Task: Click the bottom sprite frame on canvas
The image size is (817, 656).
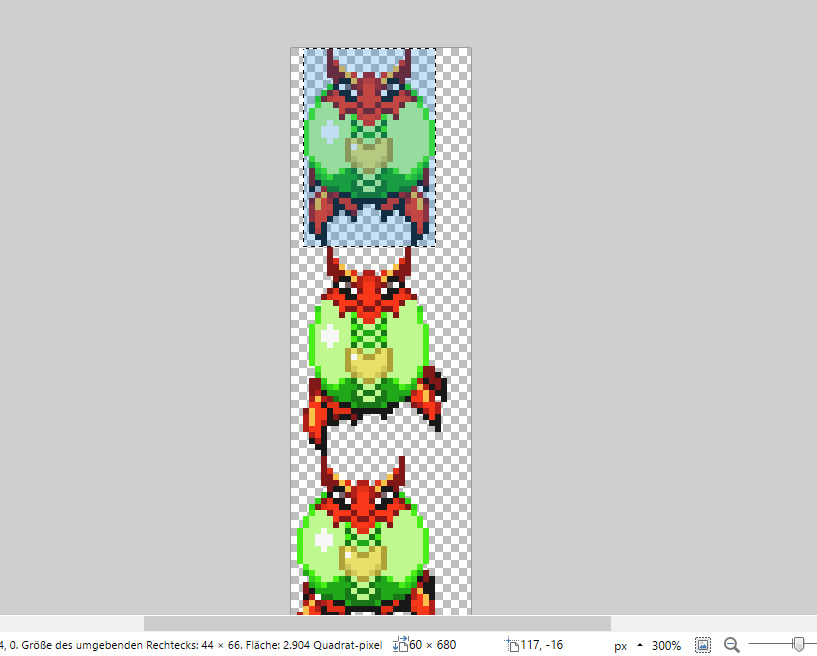Action: pyautogui.click(x=366, y=536)
